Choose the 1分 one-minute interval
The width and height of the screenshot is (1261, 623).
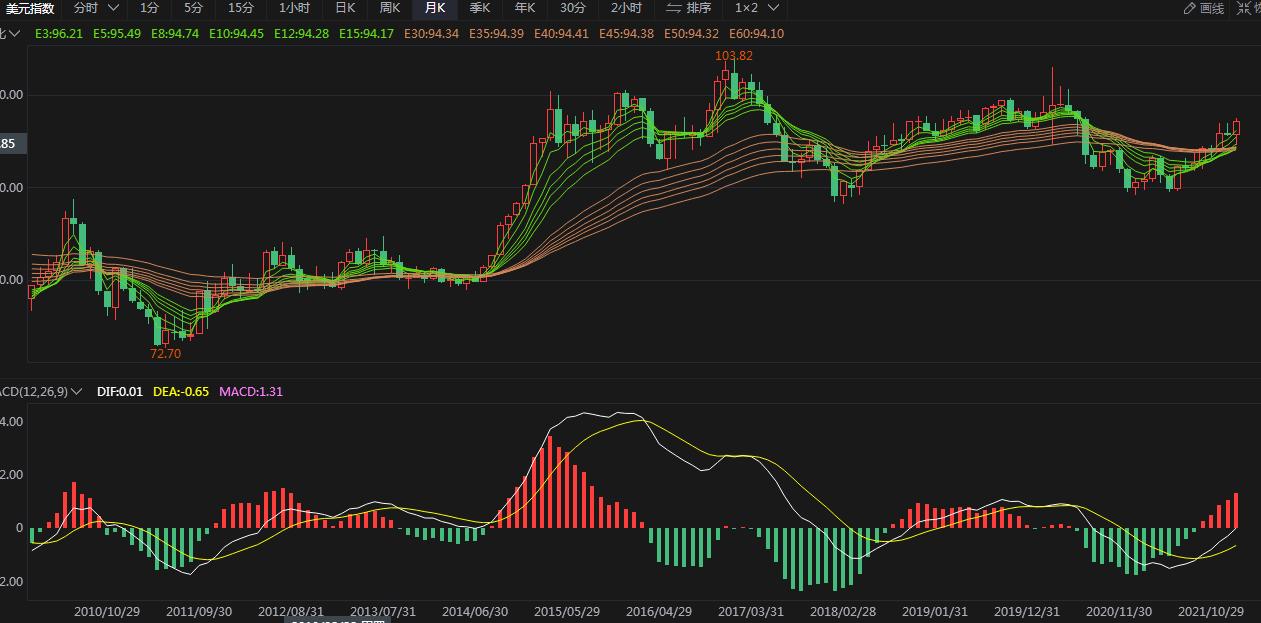tap(149, 8)
